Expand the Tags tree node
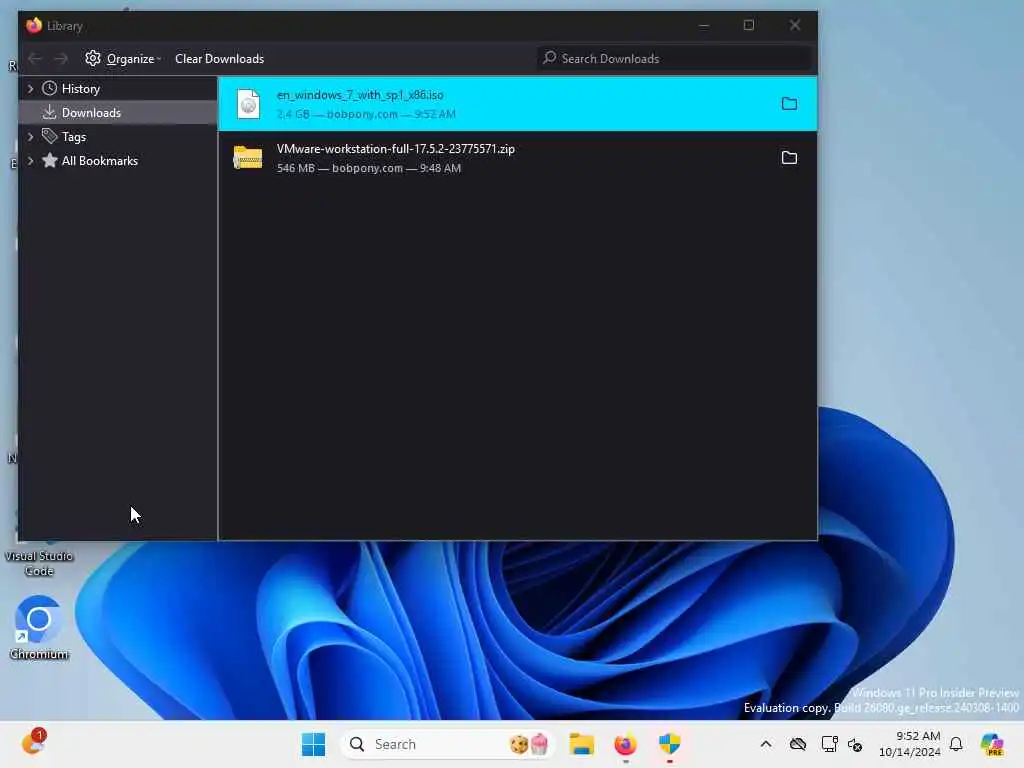 click(30, 136)
